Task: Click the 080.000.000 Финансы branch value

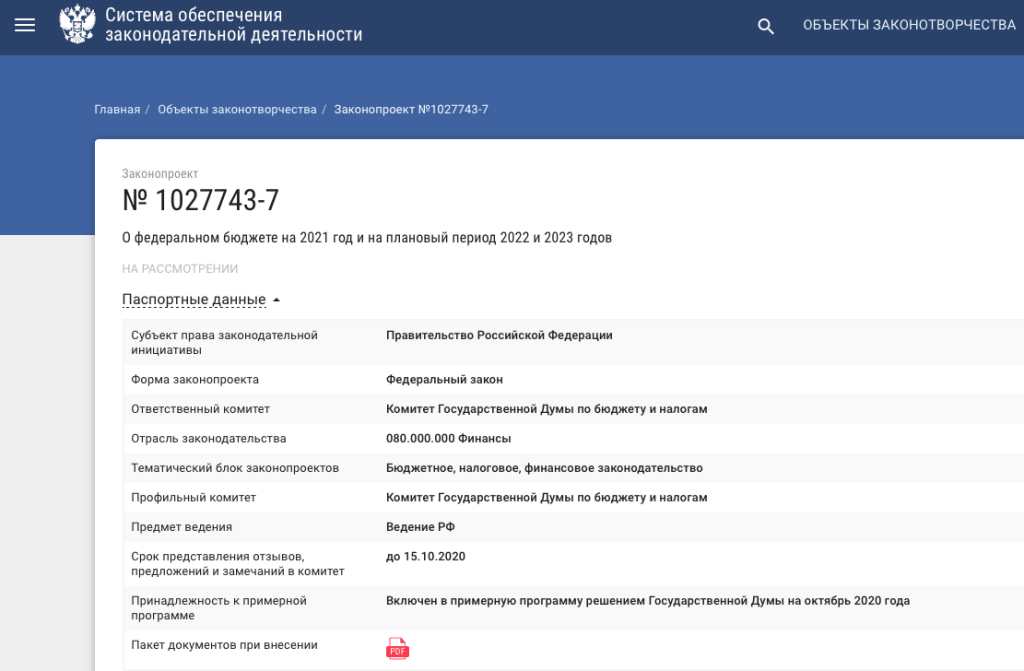Action: tap(448, 439)
